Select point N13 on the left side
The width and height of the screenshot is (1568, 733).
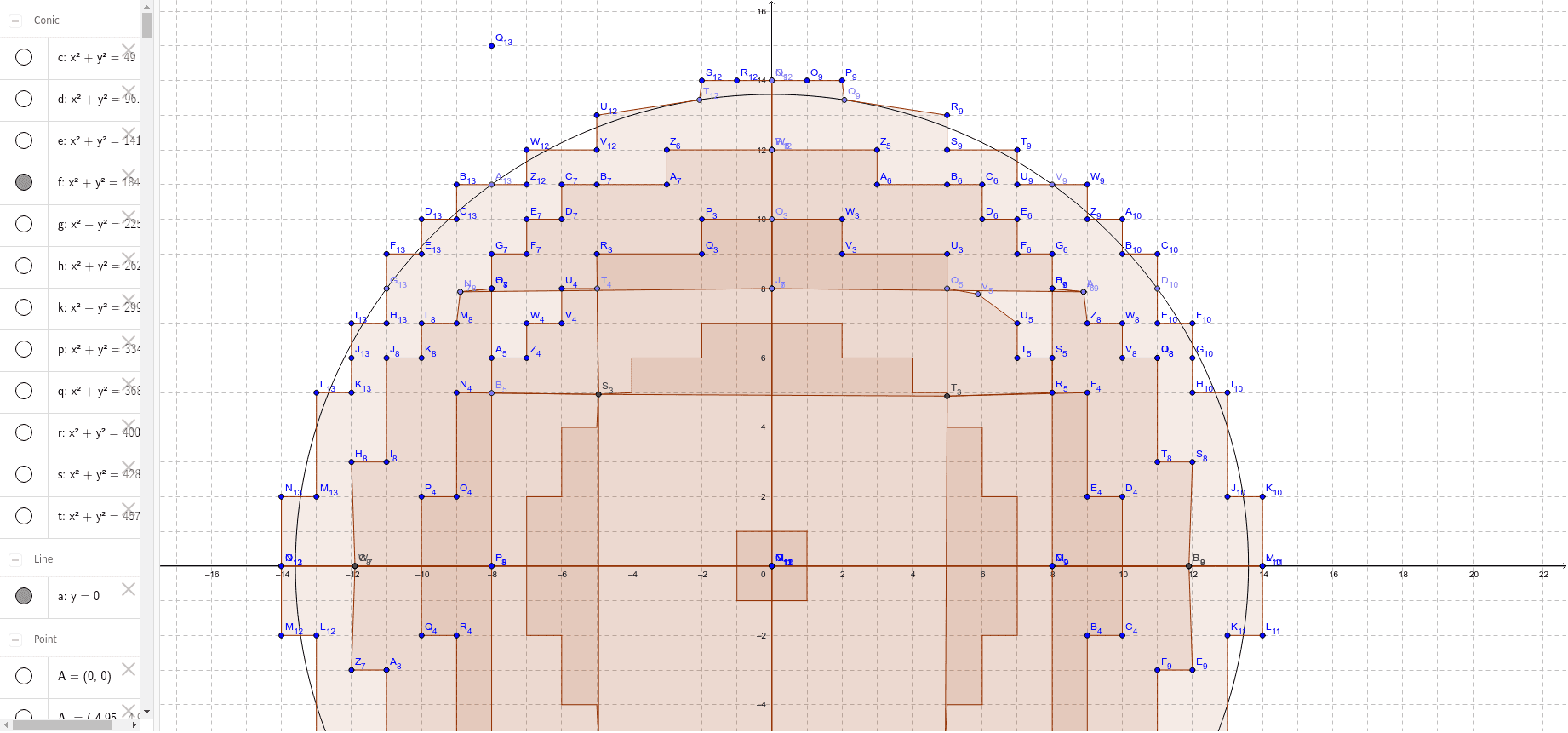[282, 496]
